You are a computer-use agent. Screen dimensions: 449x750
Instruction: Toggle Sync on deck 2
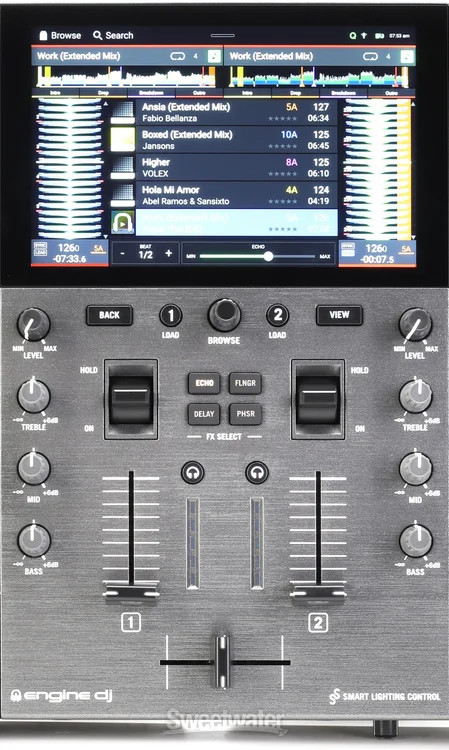[349, 249]
